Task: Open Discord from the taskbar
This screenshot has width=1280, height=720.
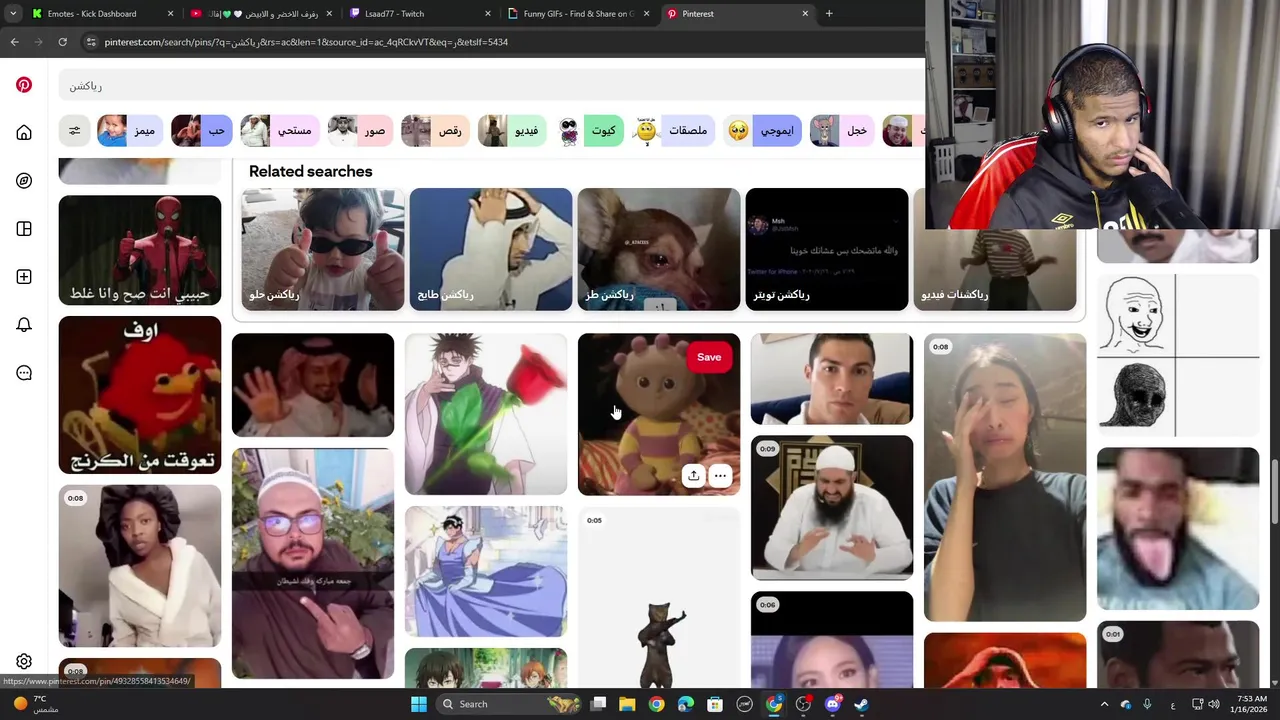Action: (x=832, y=704)
